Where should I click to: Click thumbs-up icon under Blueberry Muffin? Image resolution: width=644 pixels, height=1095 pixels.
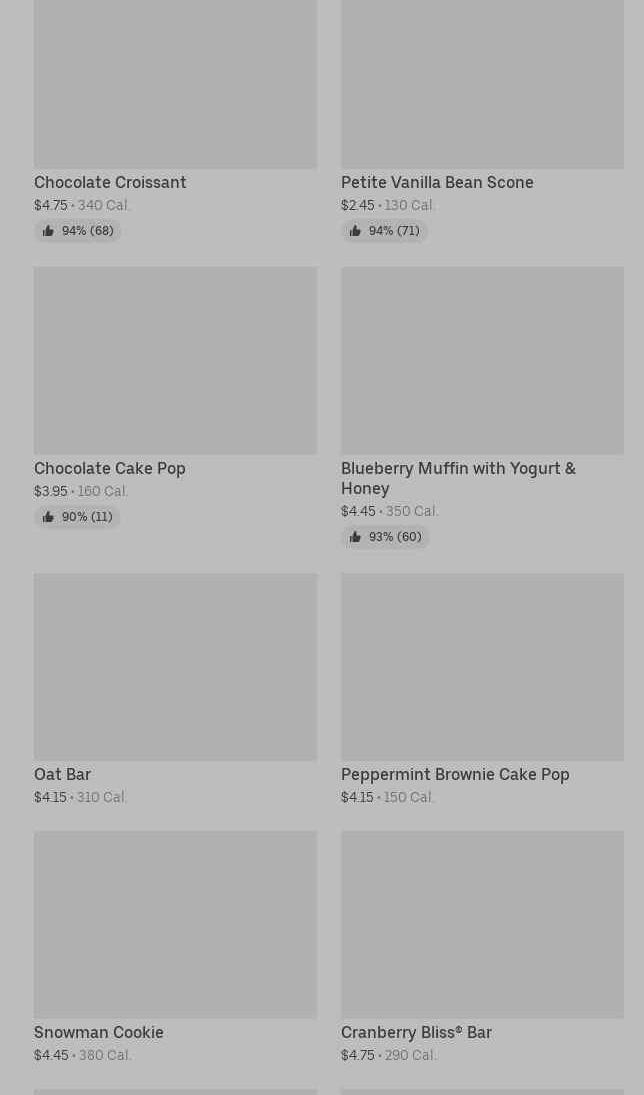tap(355, 537)
